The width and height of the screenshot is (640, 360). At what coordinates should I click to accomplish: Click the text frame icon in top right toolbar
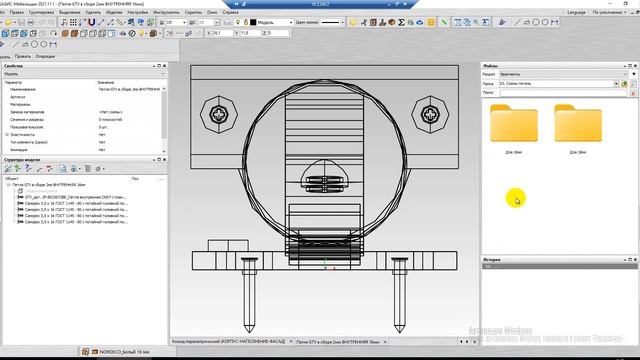click(x=485, y=22)
